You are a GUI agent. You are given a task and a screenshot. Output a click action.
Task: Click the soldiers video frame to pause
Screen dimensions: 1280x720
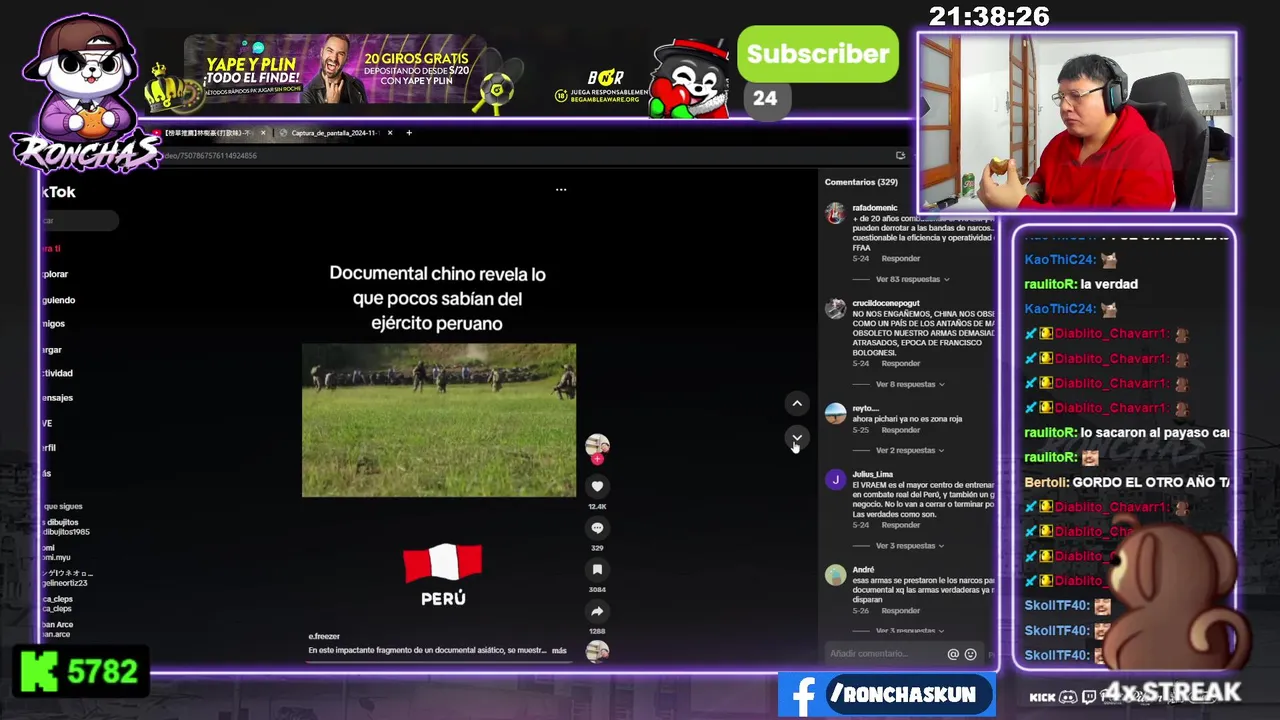point(439,421)
